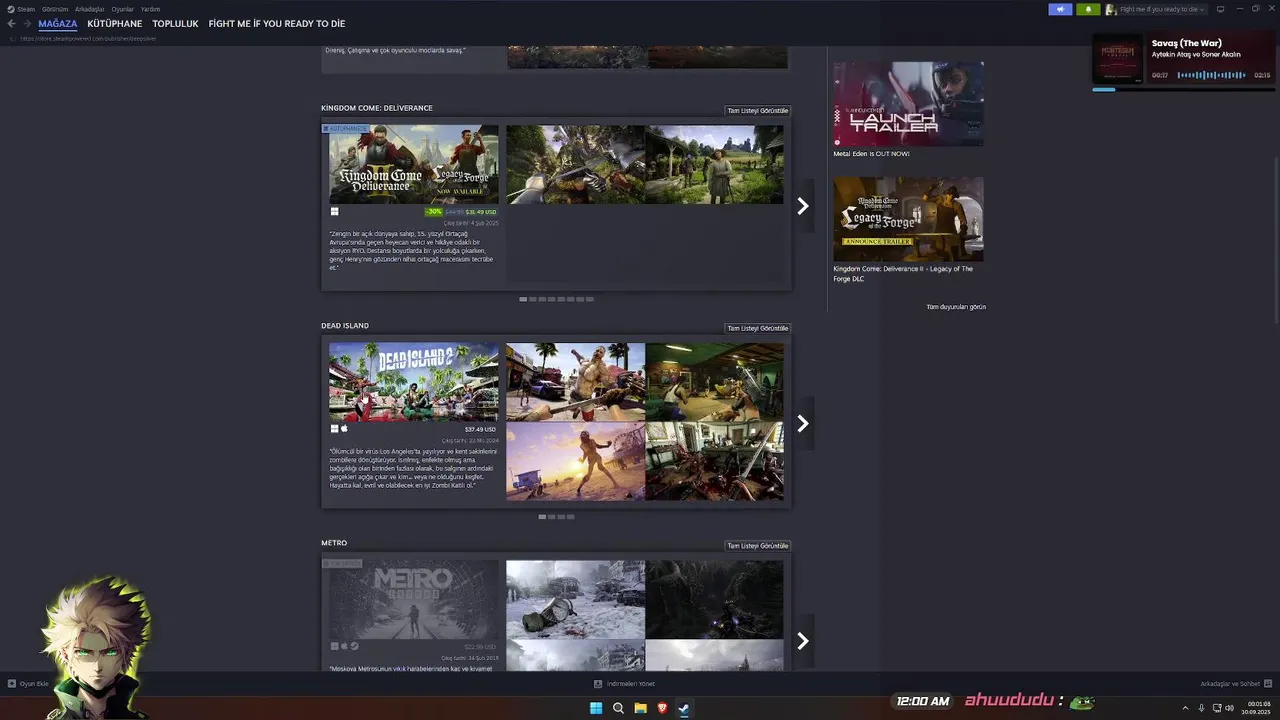The width and height of the screenshot is (1280, 720).
Task: Click the Apple platform icon under Dead Island 2
Action: pyautogui.click(x=344, y=428)
